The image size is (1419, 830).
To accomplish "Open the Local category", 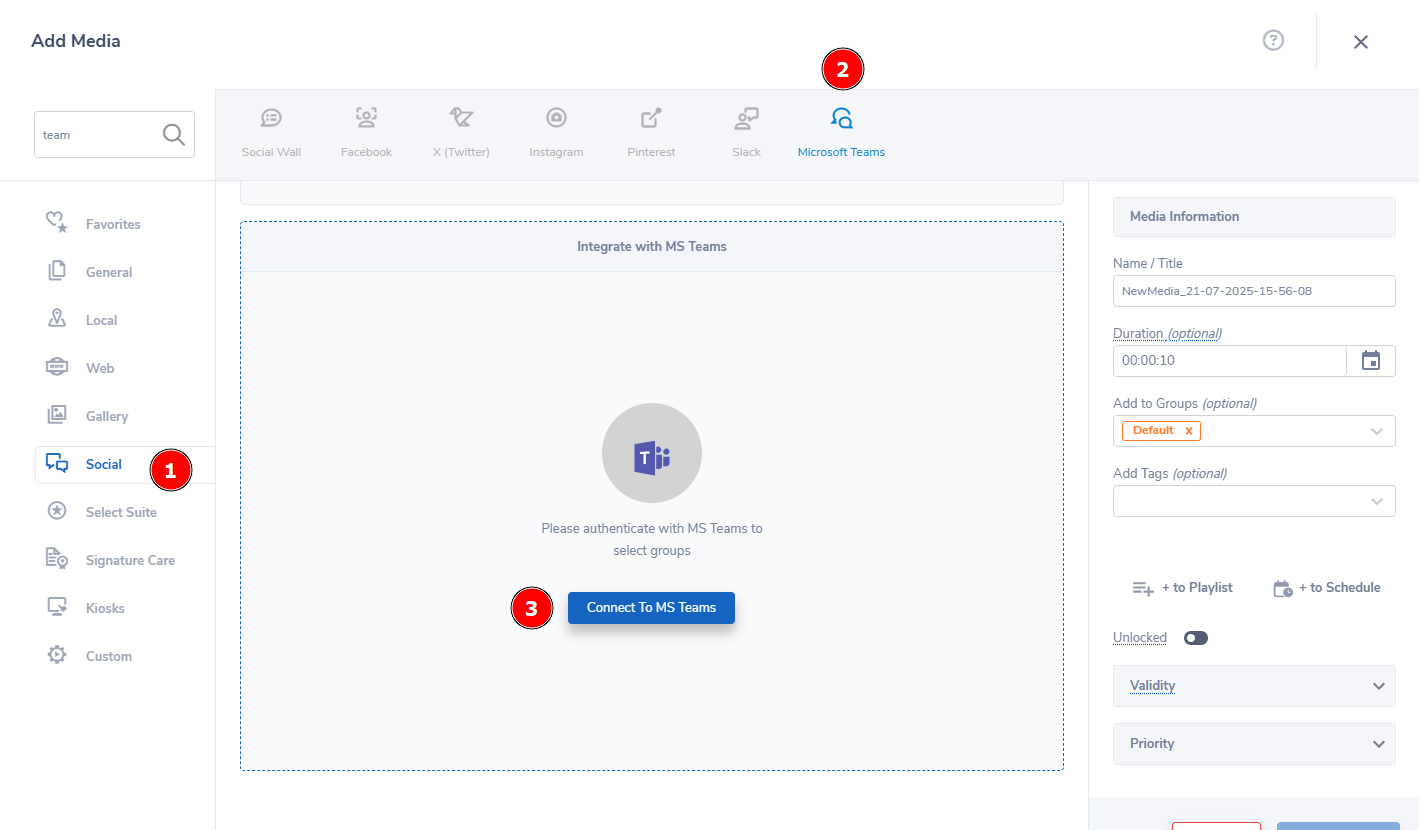I will [102, 320].
